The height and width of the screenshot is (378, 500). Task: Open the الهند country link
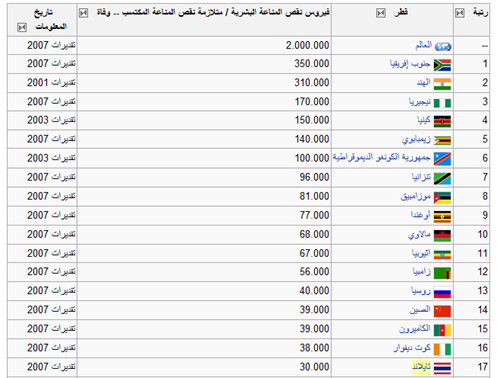424,82
